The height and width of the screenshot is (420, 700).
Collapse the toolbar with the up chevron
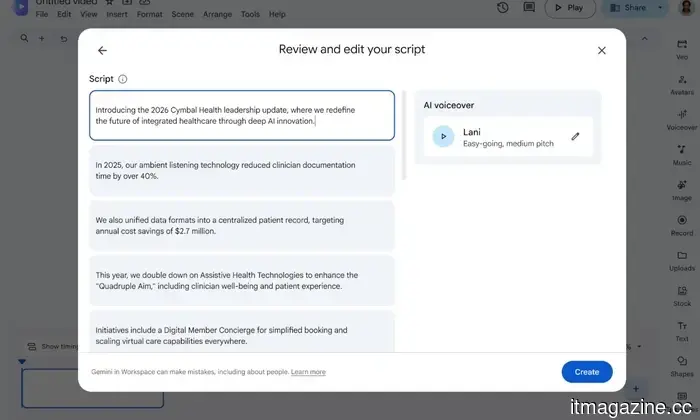(x=645, y=39)
